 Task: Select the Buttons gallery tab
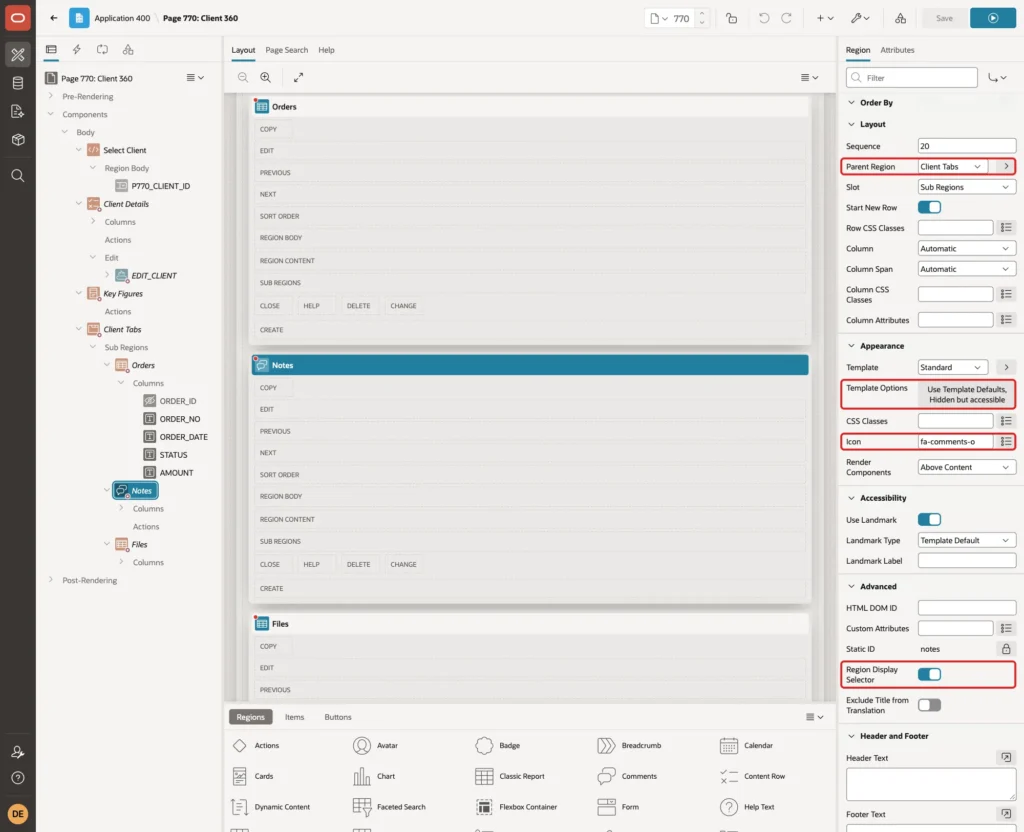pyautogui.click(x=338, y=717)
